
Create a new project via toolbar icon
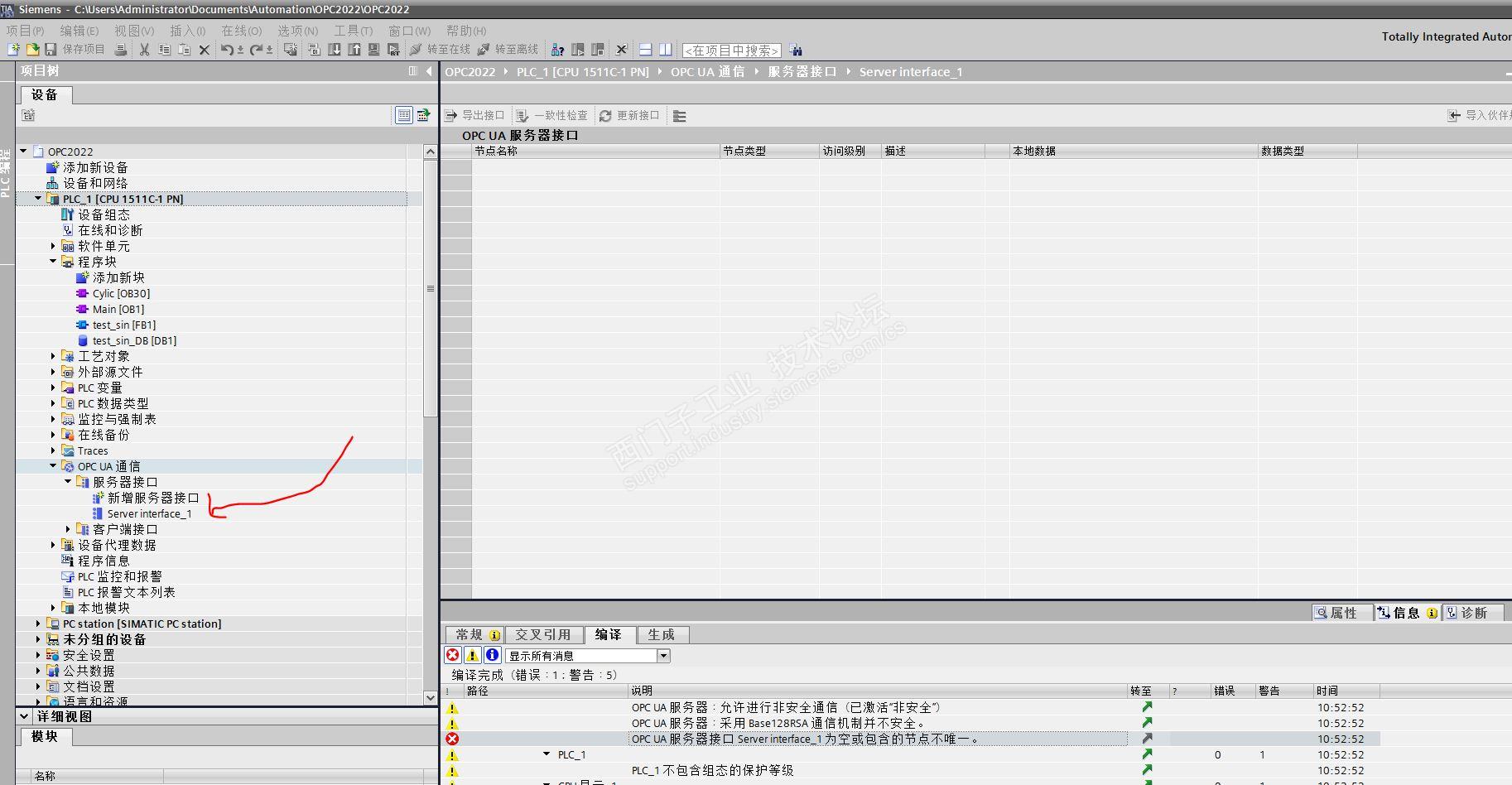click(13, 50)
